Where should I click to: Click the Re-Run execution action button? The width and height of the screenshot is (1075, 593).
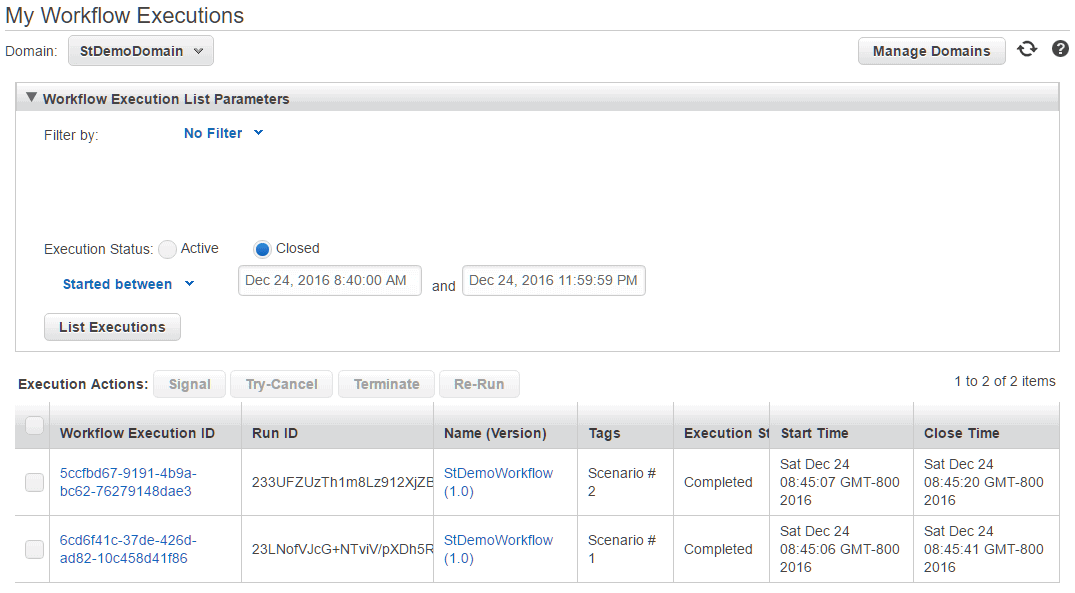[x=479, y=384]
